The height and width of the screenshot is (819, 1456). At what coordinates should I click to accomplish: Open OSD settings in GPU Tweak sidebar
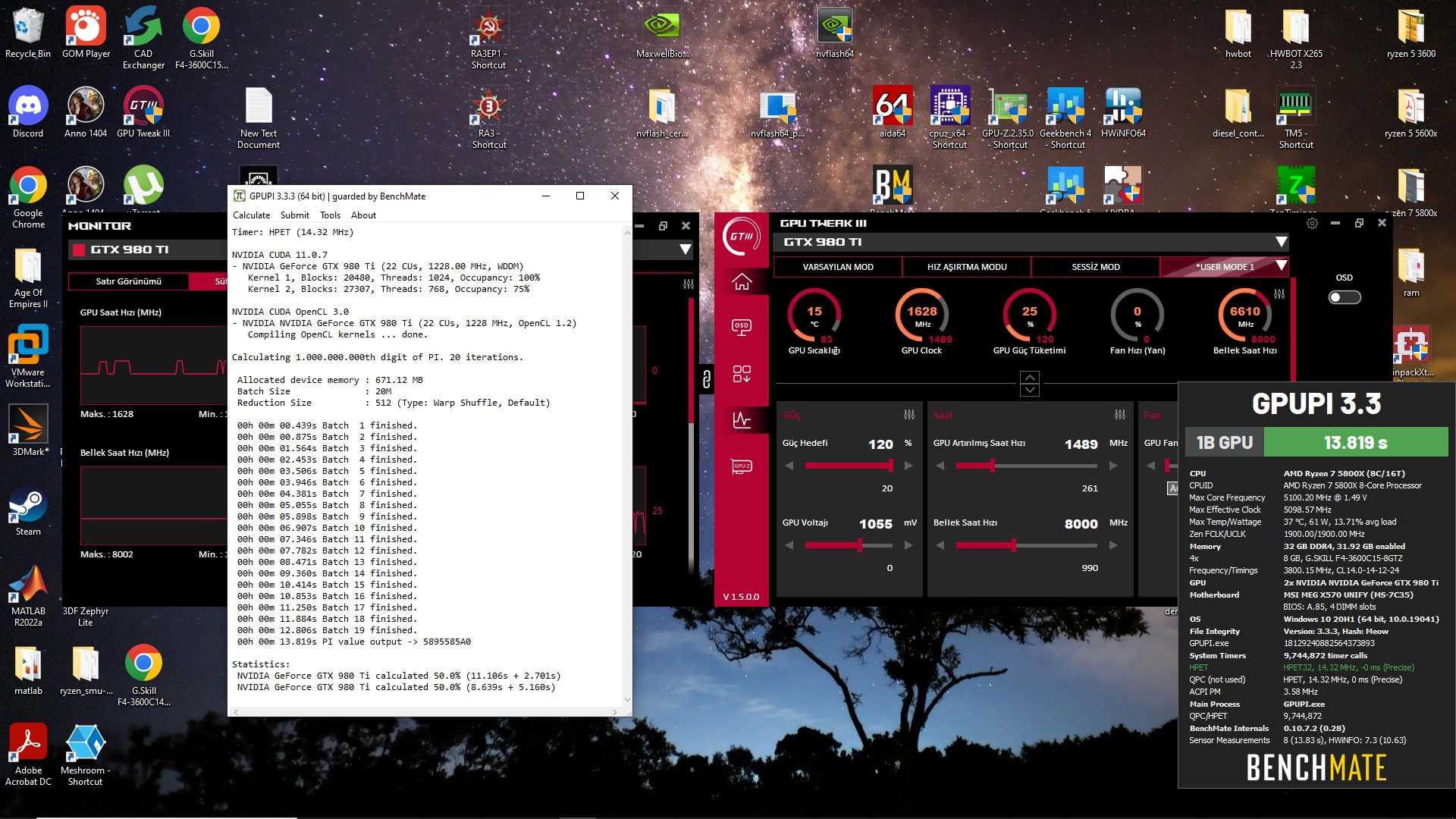[742, 327]
